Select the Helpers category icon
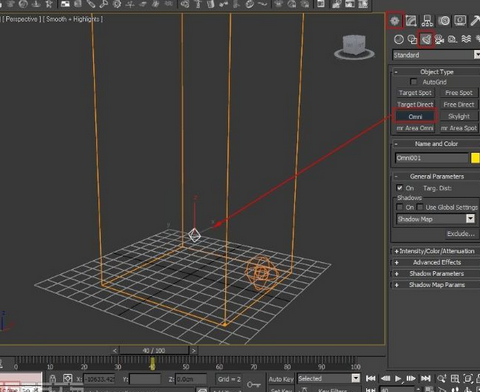The width and height of the screenshot is (480, 392). tap(452, 39)
